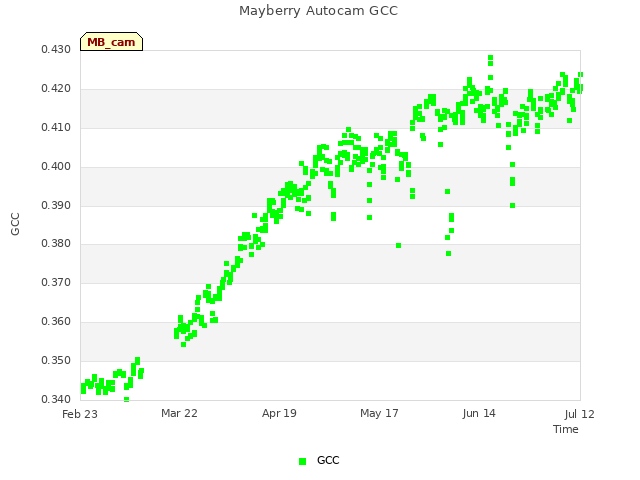The width and height of the screenshot is (640, 480).
Task: Click the 0.400 y-axis value
Action: coord(56,167)
